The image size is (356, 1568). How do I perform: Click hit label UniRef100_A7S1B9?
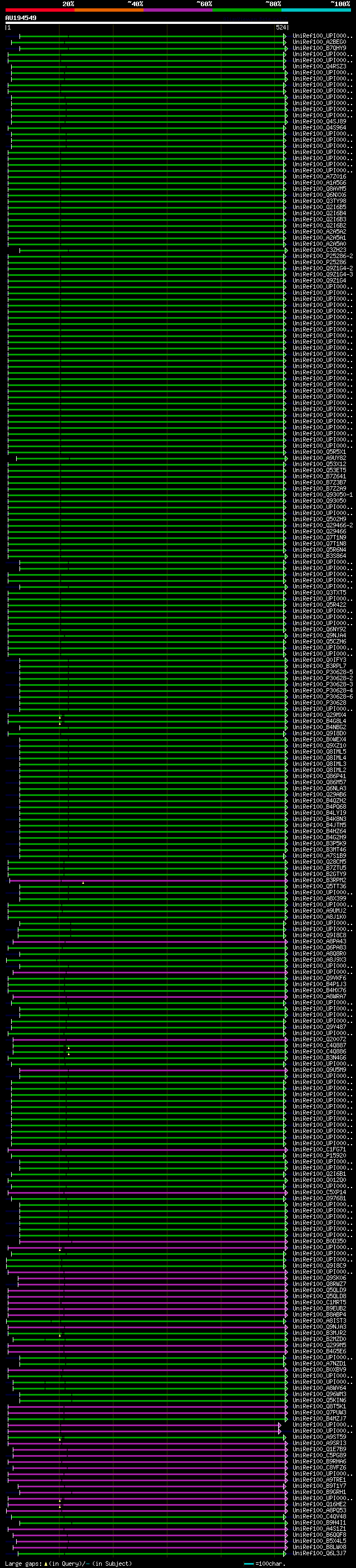click(319, 856)
